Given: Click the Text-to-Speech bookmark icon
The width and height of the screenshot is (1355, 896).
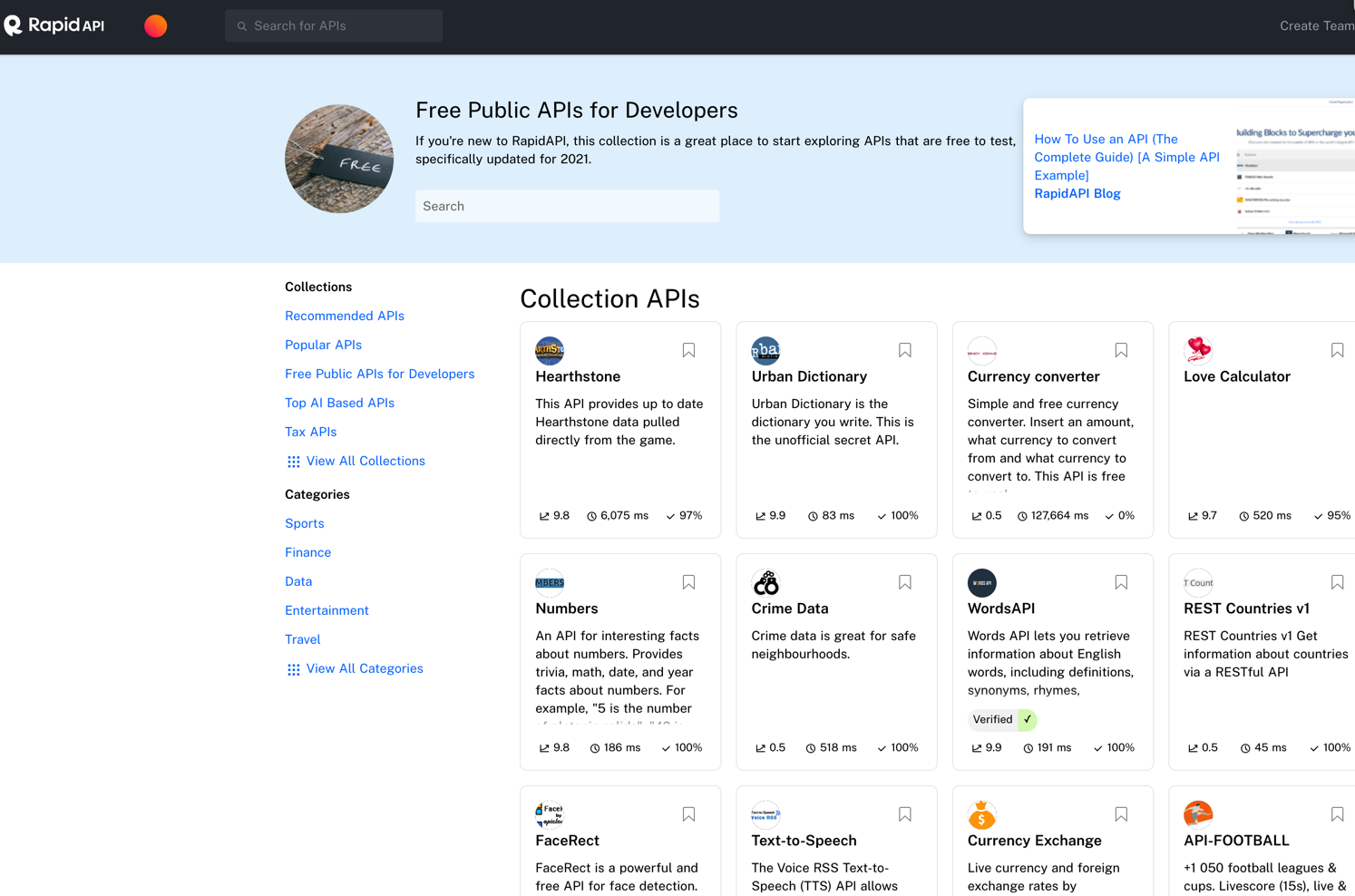Looking at the screenshot, I should pos(905,814).
